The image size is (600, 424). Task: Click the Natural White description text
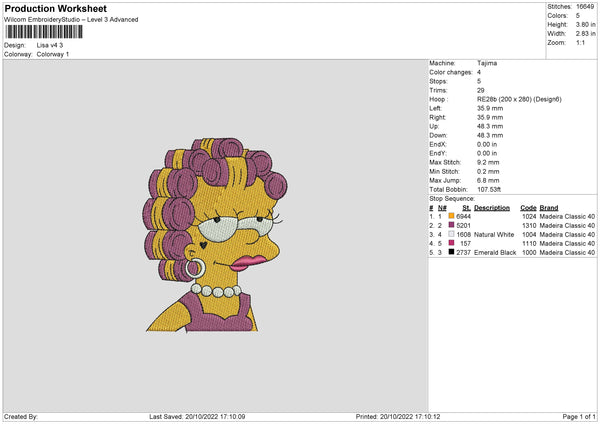pos(494,235)
